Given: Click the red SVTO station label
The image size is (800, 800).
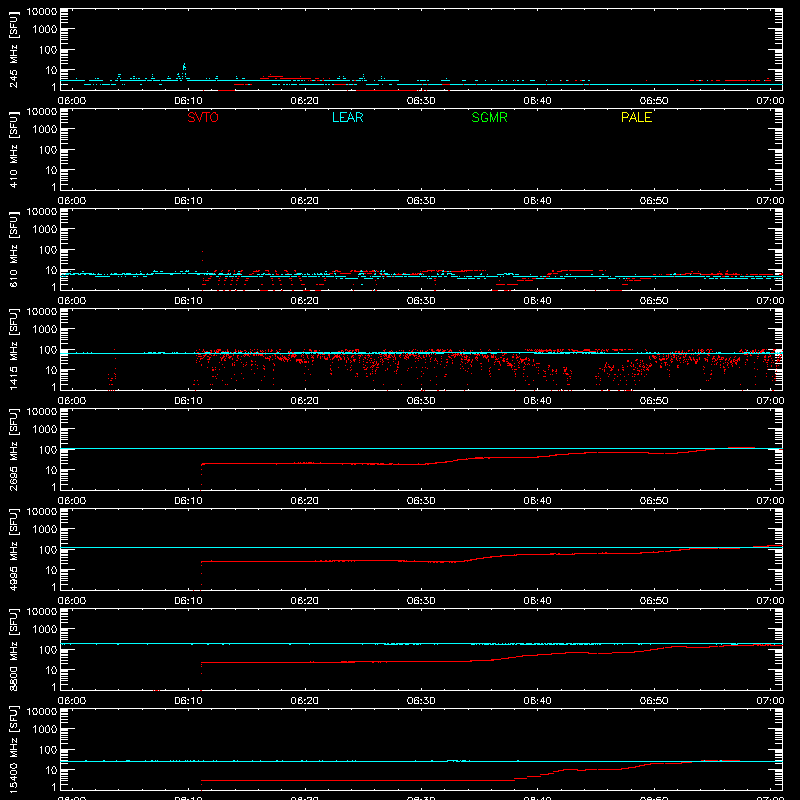Looking at the screenshot, I should 203,117.
